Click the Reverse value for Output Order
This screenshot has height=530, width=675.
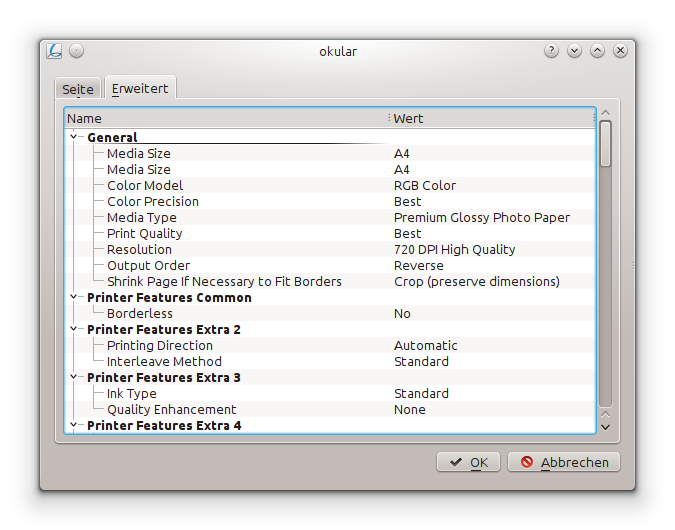(418, 266)
